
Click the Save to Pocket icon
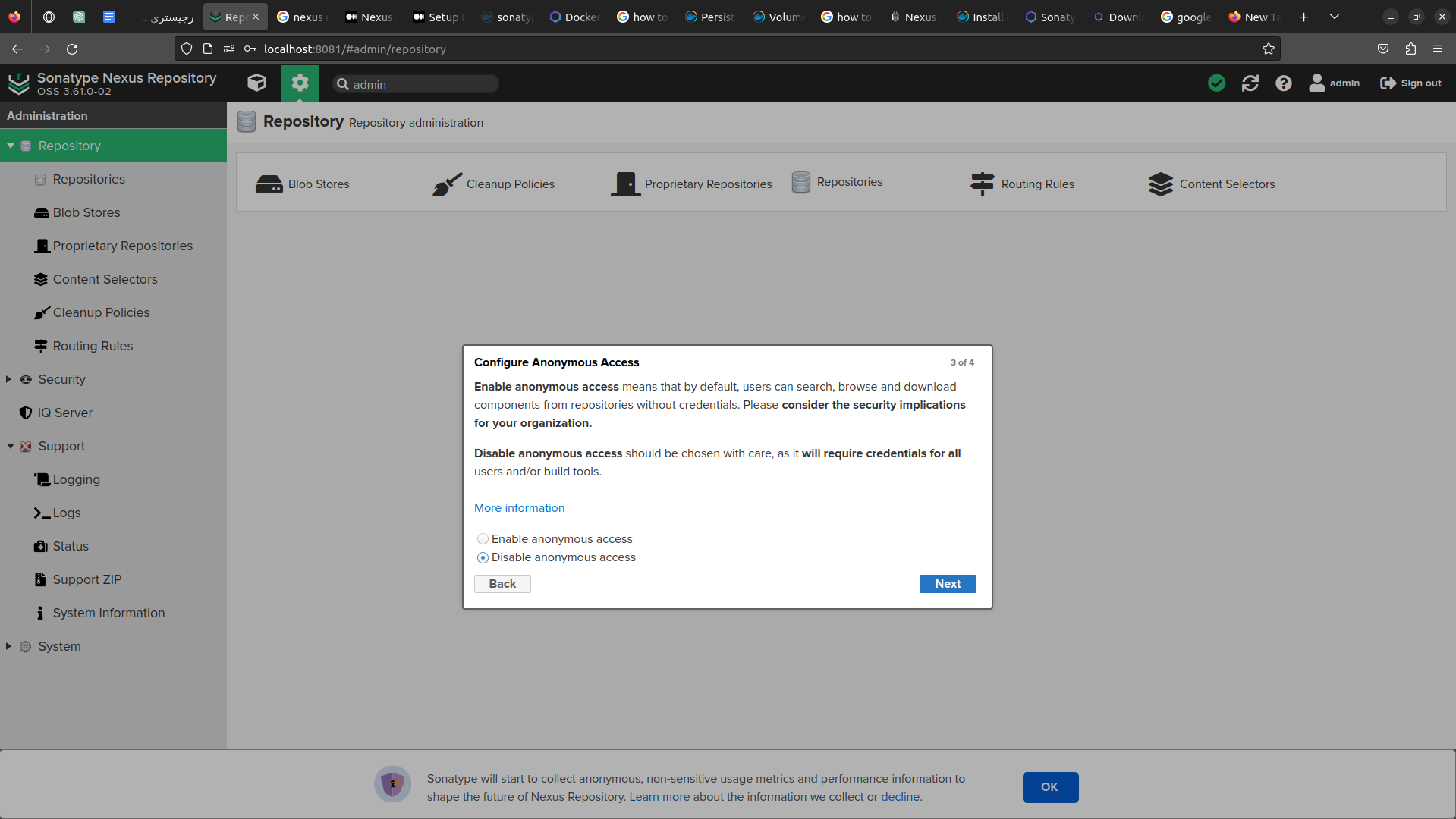1383,49
